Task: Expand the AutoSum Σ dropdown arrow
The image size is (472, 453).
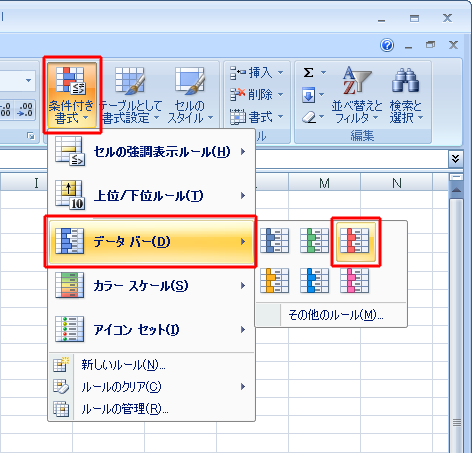Action: pyautogui.click(x=323, y=72)
